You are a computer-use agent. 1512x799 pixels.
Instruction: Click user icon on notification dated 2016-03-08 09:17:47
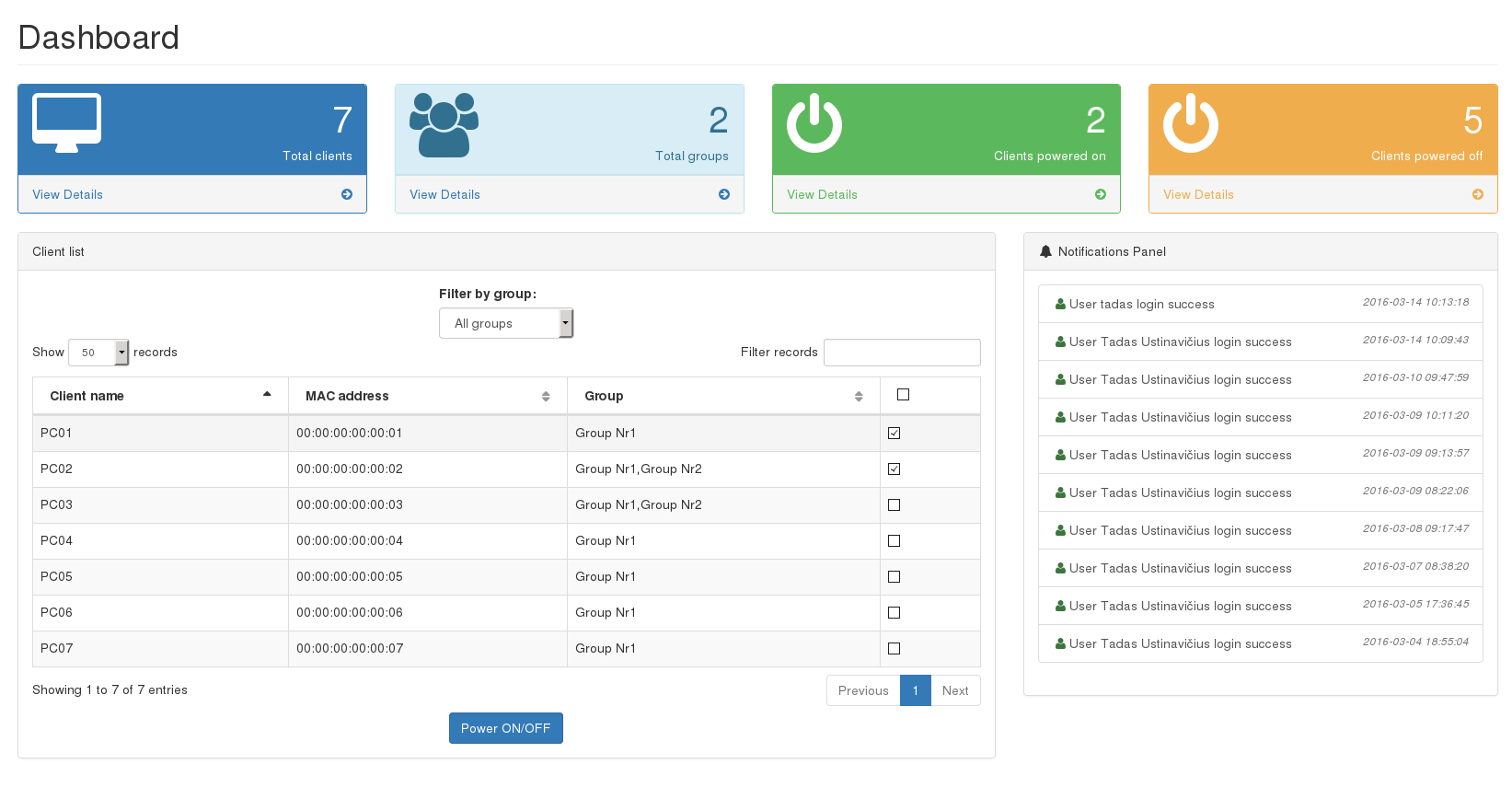(1060, 530)
